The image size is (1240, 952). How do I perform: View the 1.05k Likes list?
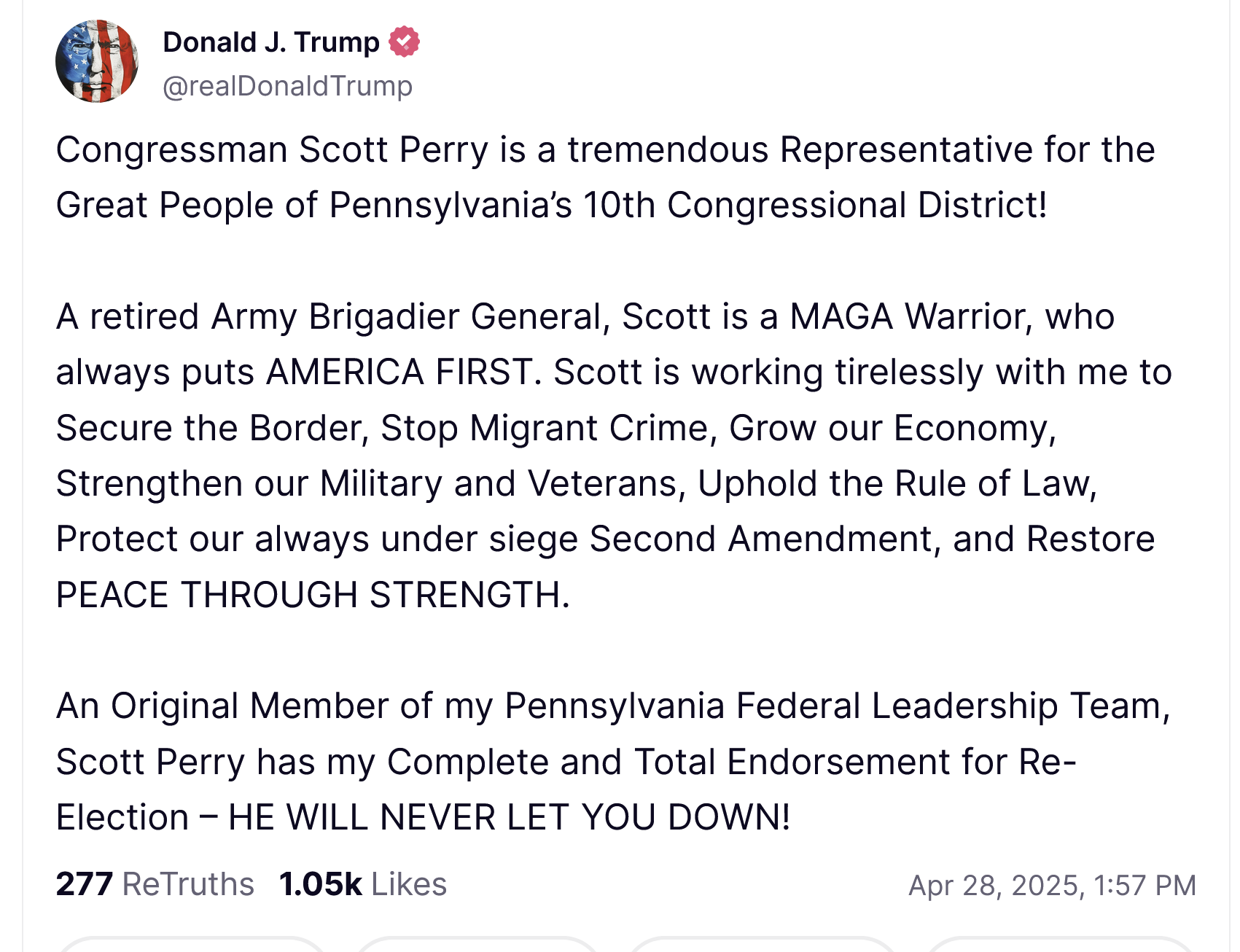coord(362,884)
